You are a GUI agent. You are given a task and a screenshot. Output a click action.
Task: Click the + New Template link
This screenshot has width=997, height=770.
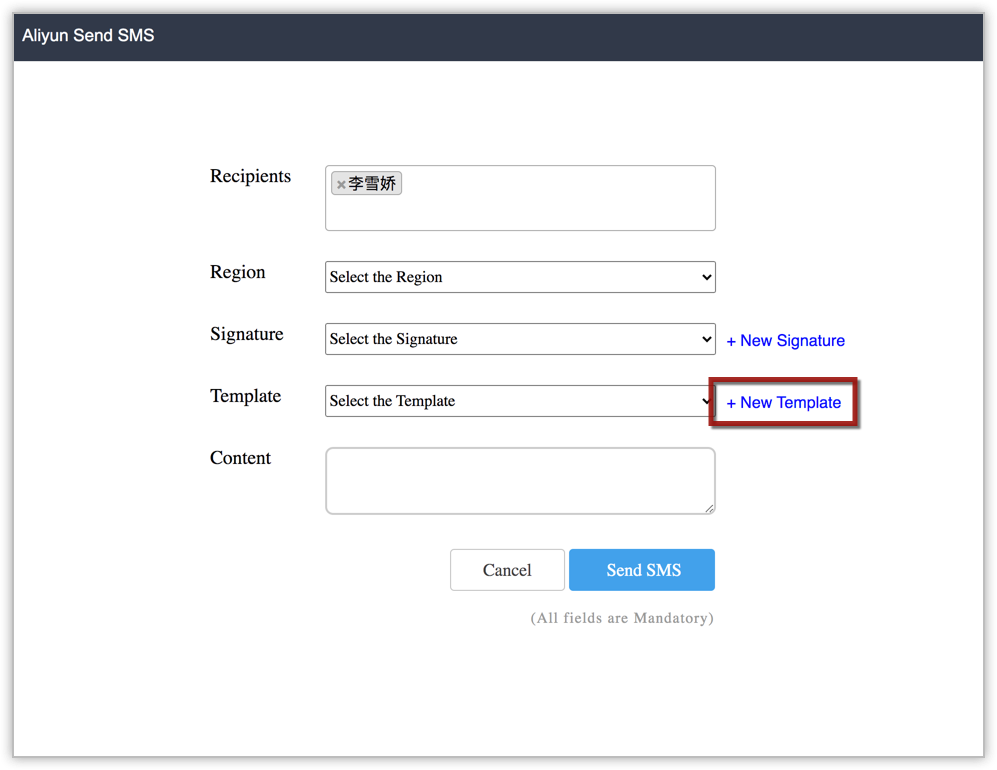click(783, 402)
